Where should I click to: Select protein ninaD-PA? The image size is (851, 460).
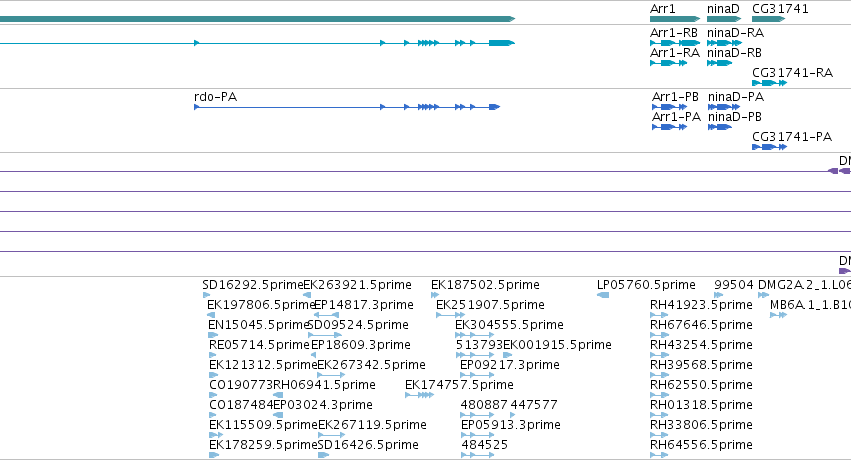click(x=736, y=97)
